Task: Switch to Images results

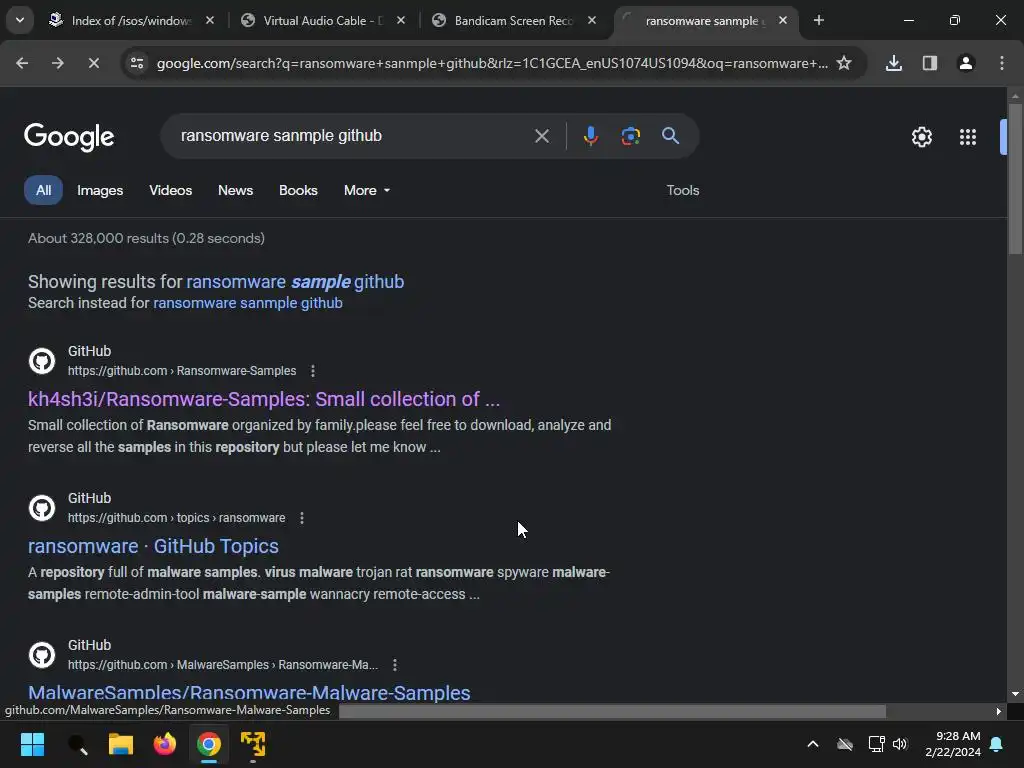Action: point(100,190)
